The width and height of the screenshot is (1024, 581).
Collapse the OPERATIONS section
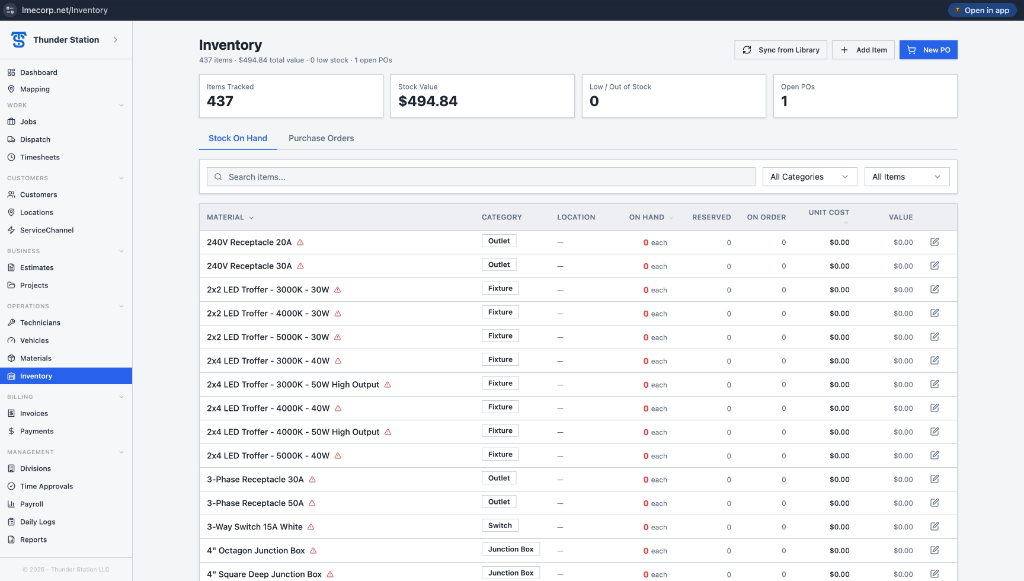click(x=121, y=306)
